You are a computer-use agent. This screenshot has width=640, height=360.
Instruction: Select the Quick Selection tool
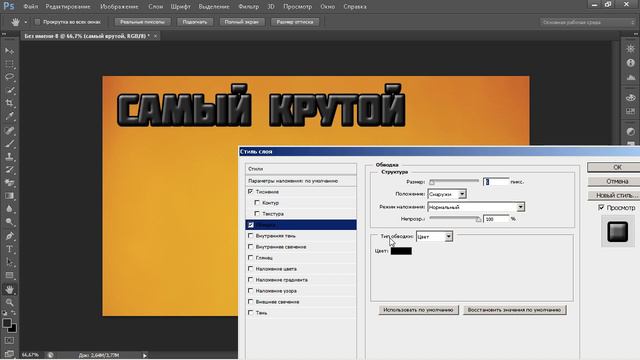pyautogui.click(x=9, y=90)
